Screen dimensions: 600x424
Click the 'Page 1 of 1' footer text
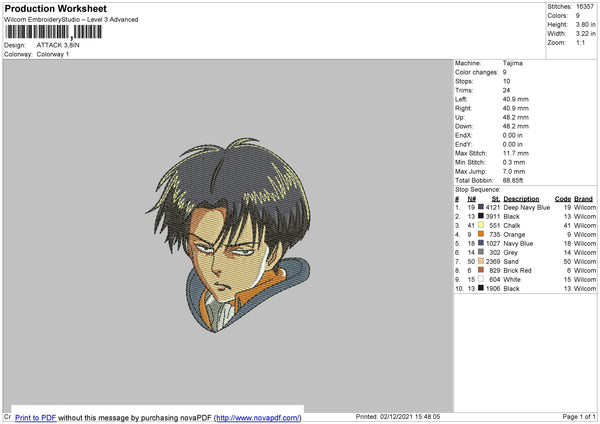point(579,416)
